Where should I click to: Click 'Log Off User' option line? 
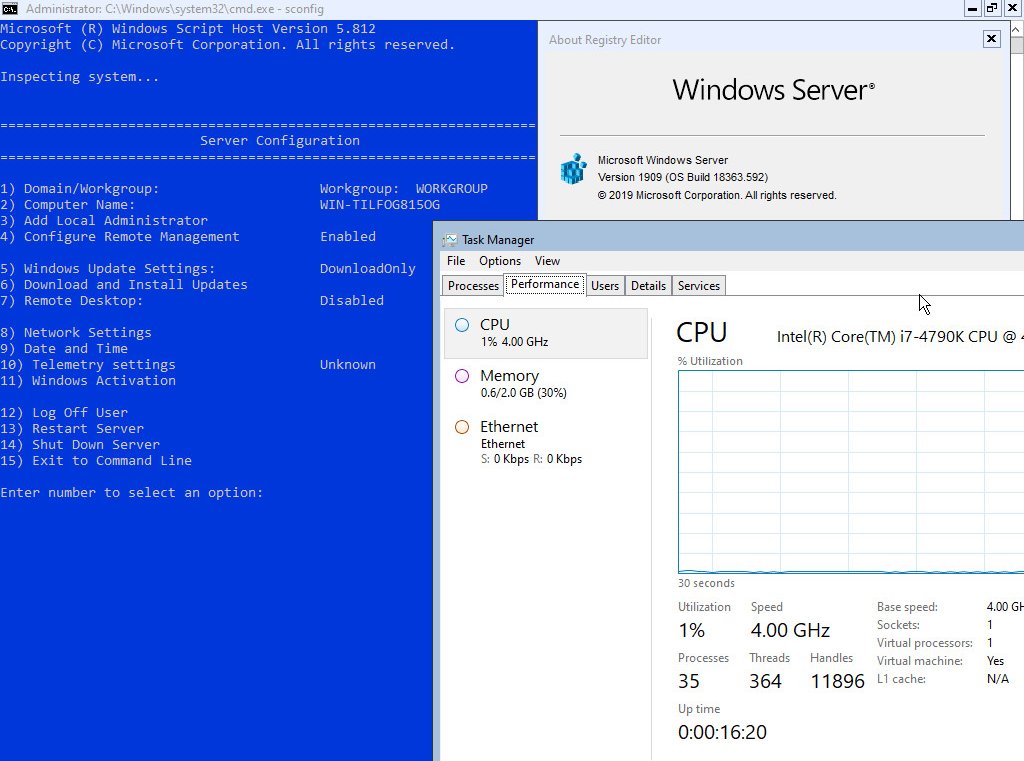click(x=64, y=413)
